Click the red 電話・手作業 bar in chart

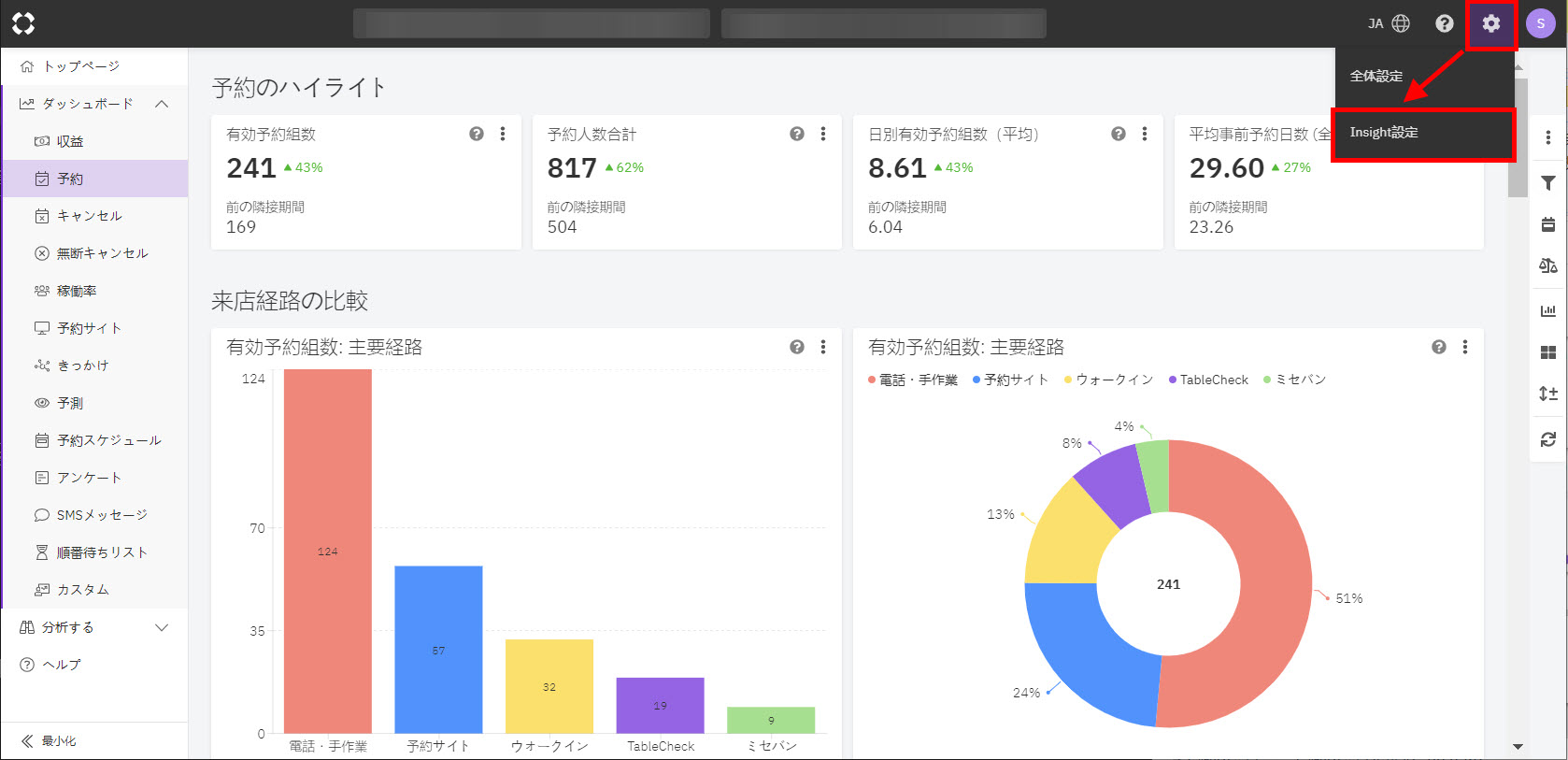point(328,551)
